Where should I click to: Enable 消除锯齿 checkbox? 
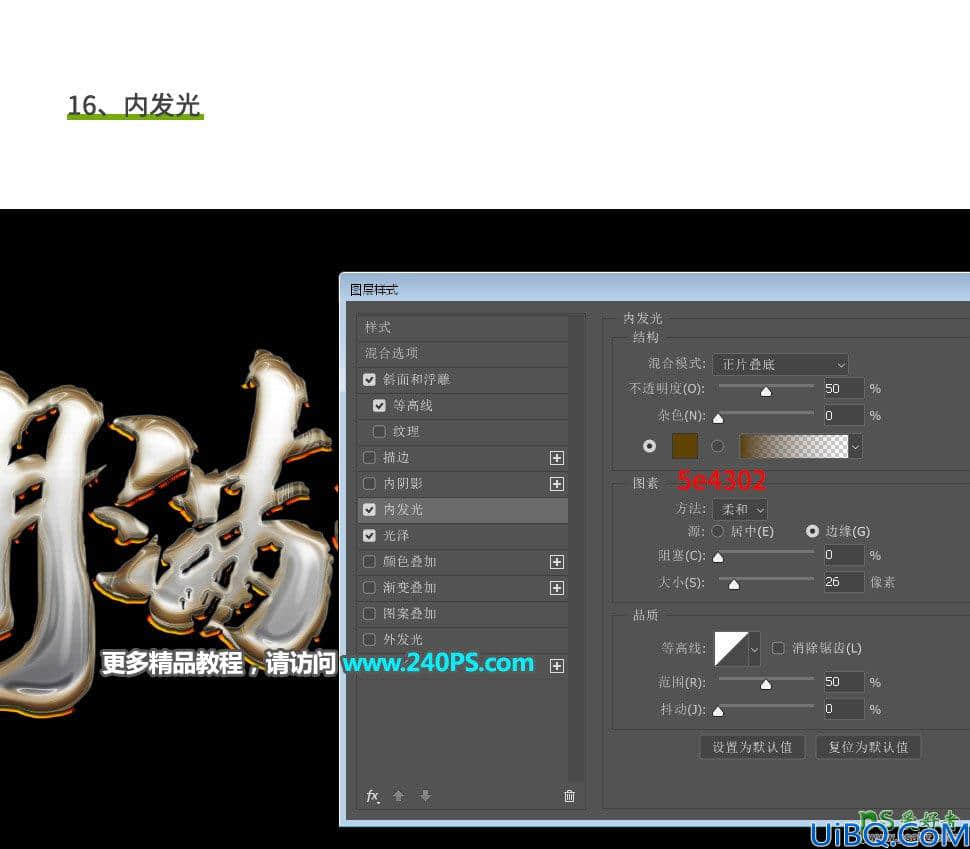(x=778, y=648)
